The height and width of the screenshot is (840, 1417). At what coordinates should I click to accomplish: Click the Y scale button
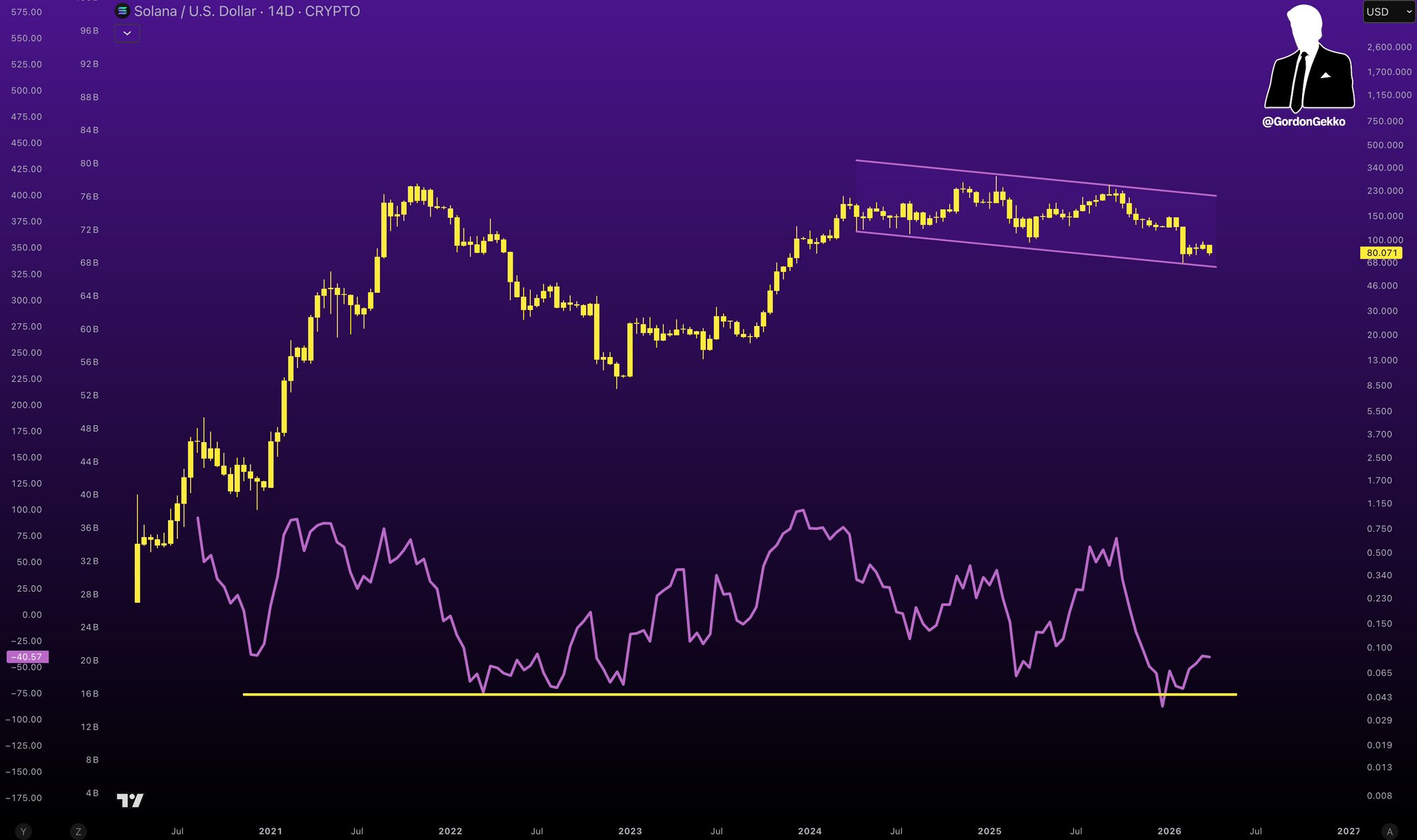click(24, 831)
